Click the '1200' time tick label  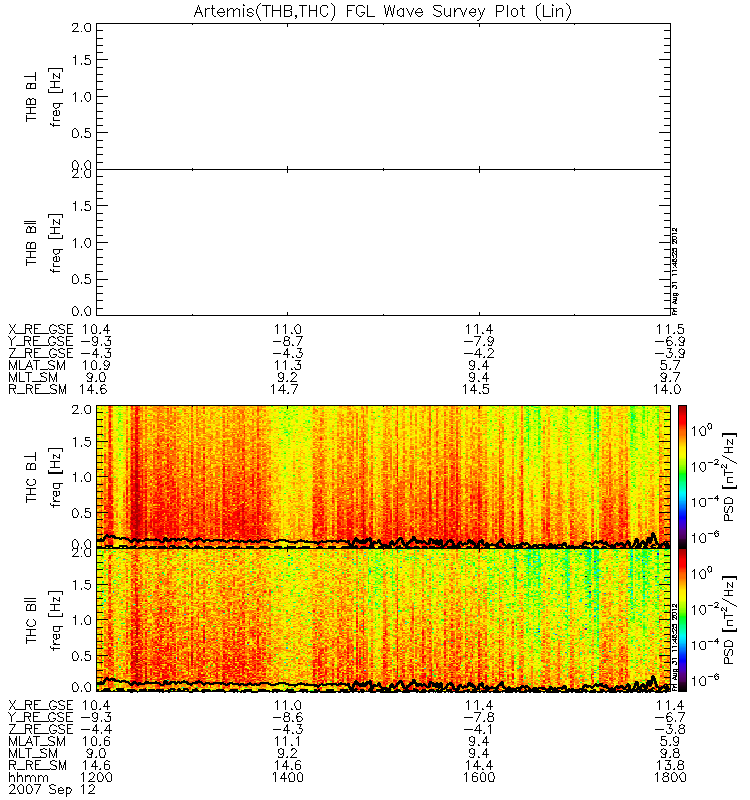96,778
